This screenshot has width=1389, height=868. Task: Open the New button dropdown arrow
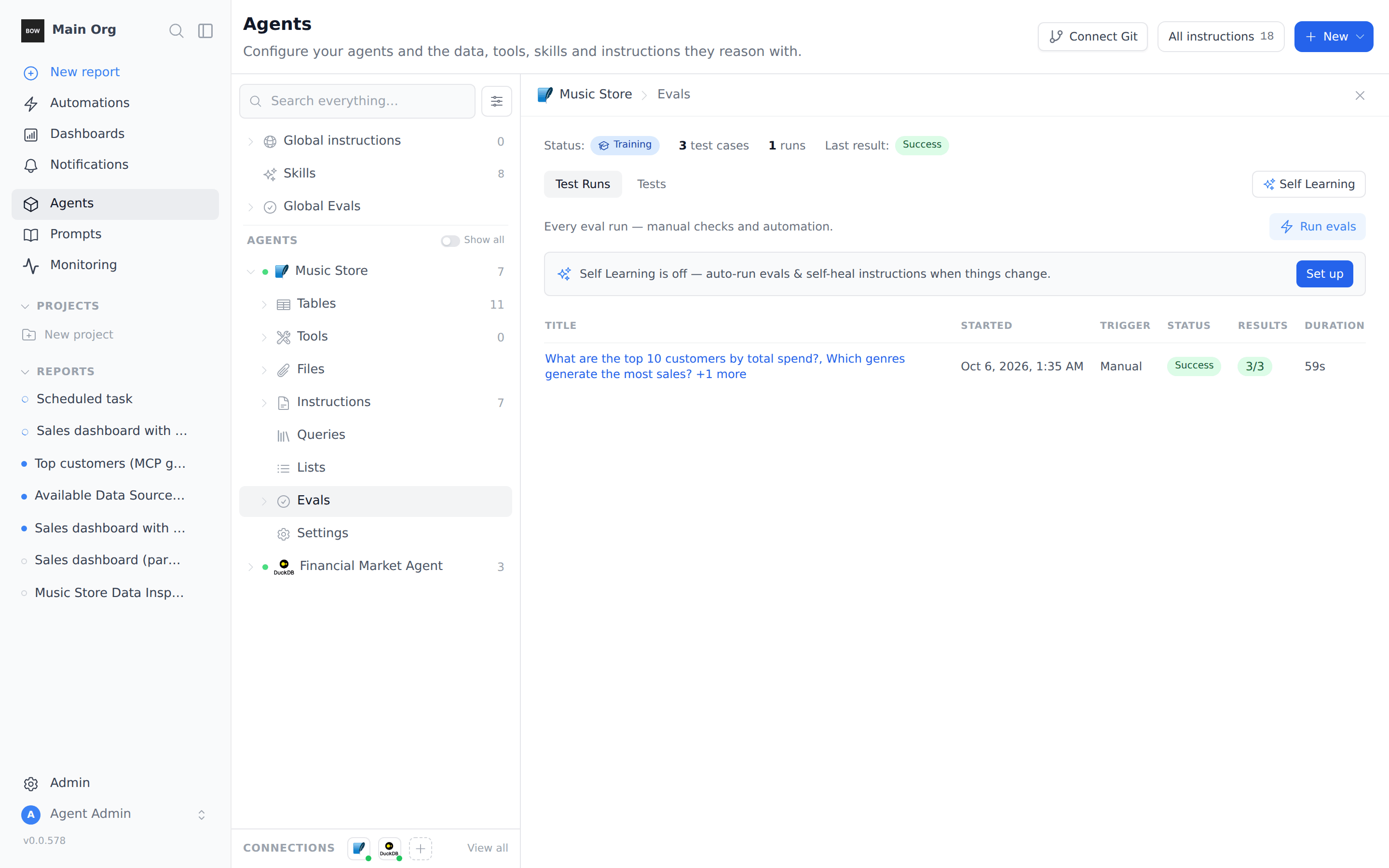pos(1360,37)
